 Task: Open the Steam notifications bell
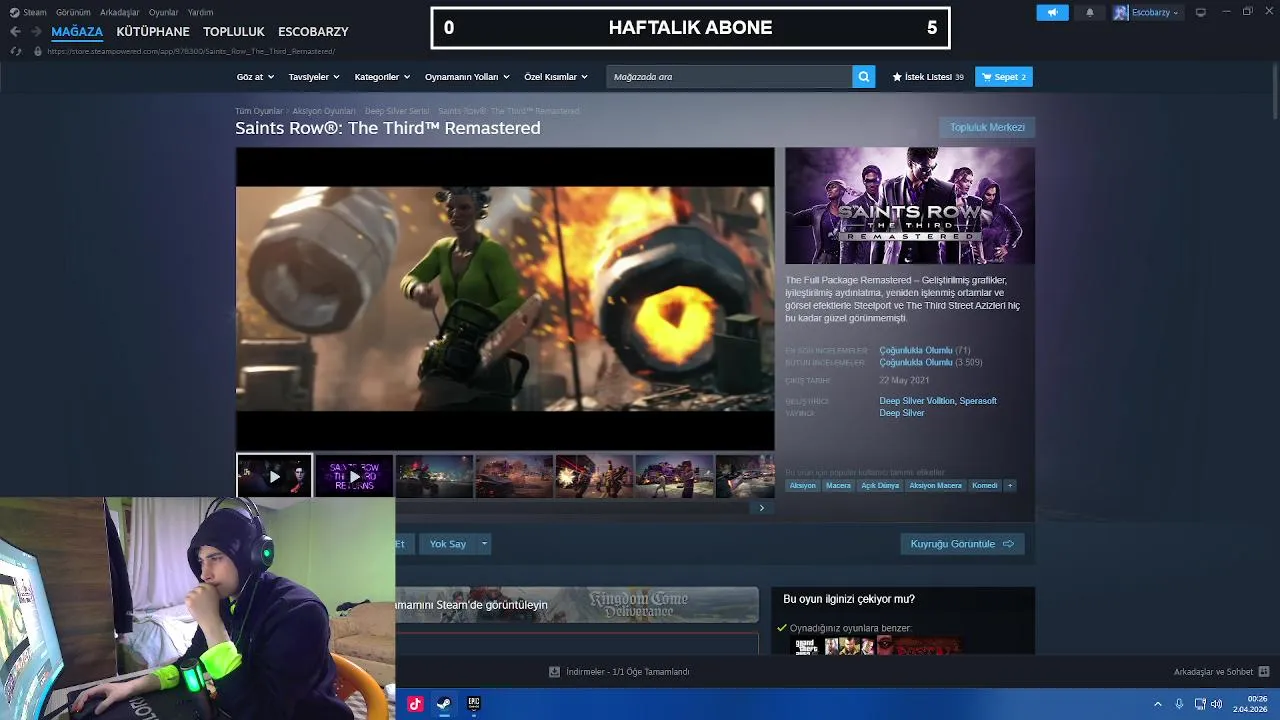tap(1089, 12)
